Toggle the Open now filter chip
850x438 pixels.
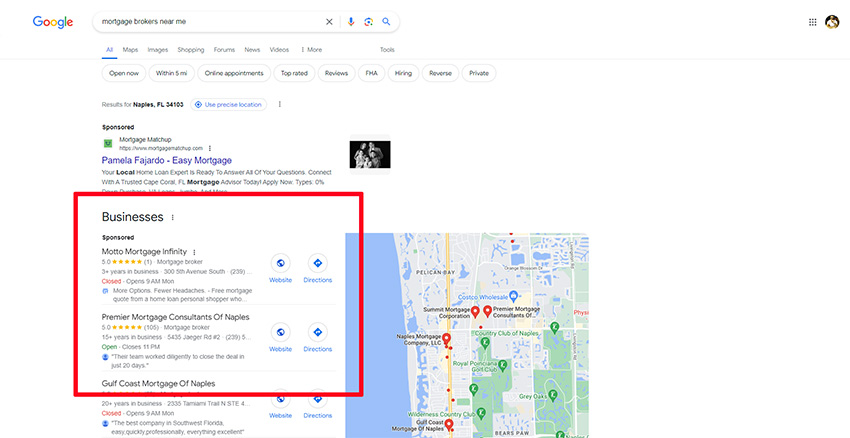click(123, 73)
